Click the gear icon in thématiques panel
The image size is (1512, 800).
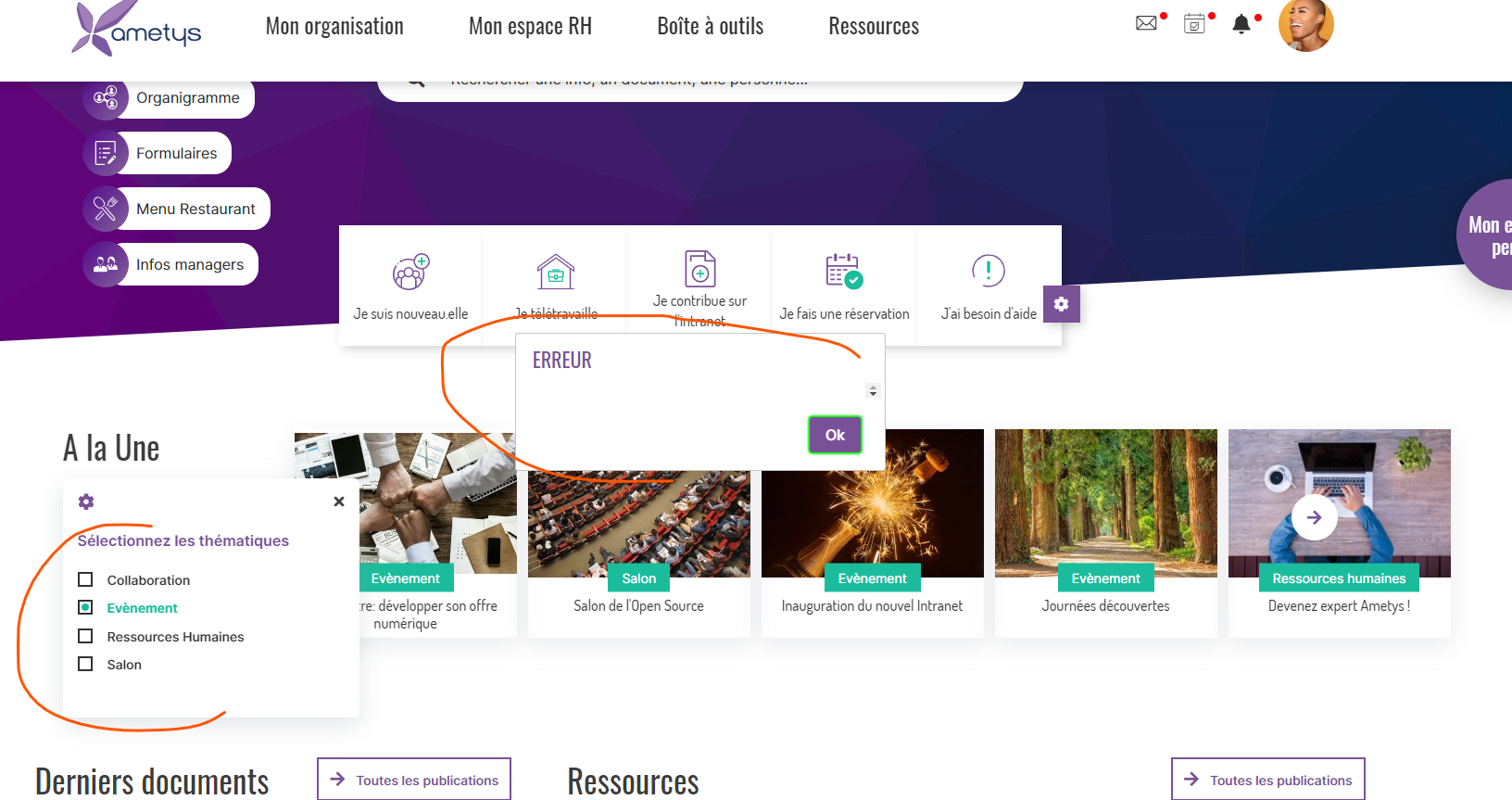(x=86, y=502)
